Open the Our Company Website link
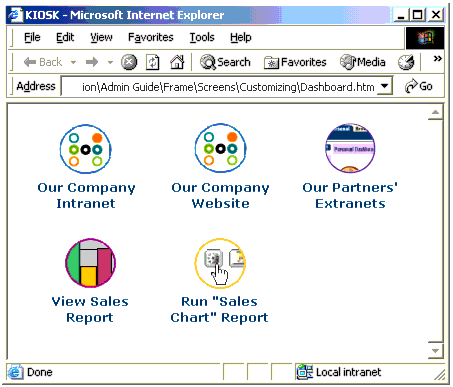The width and height of the screenshot is (453, 387). point(220,195)
